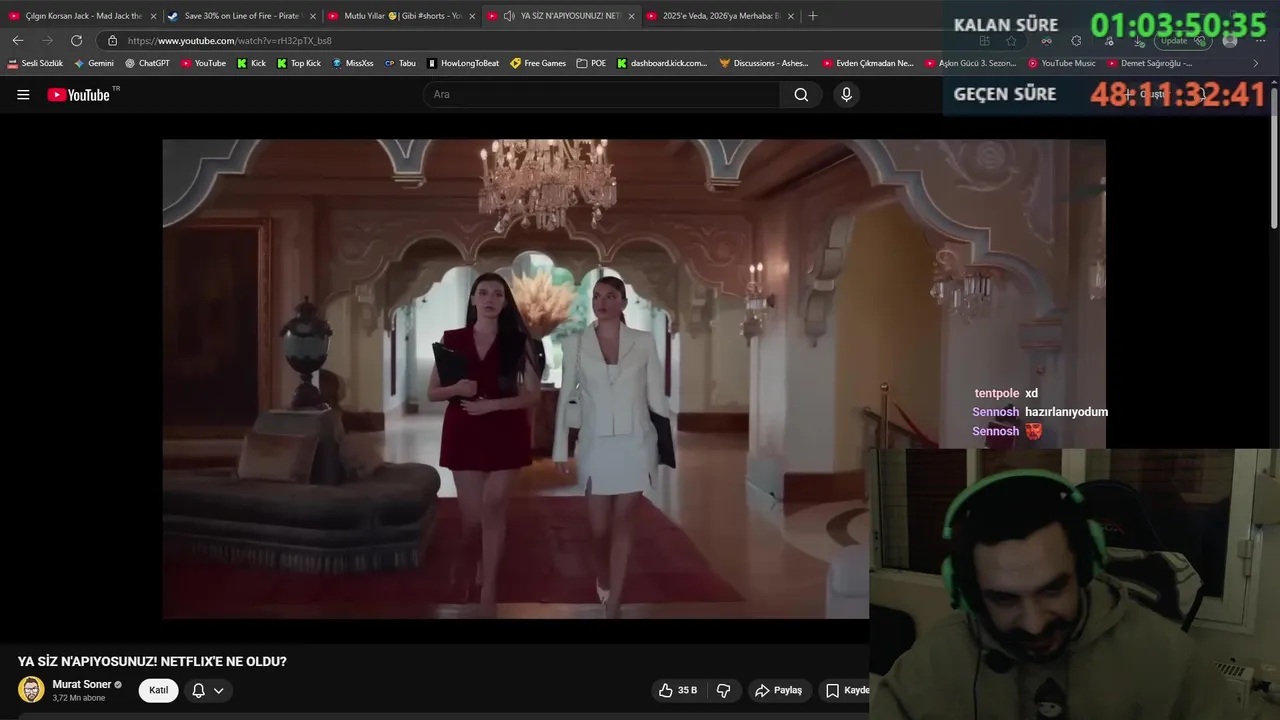Open 'Discussions - Ashes' bookmark
This screenshot has height=720, width=1280.
click(765, 63)
